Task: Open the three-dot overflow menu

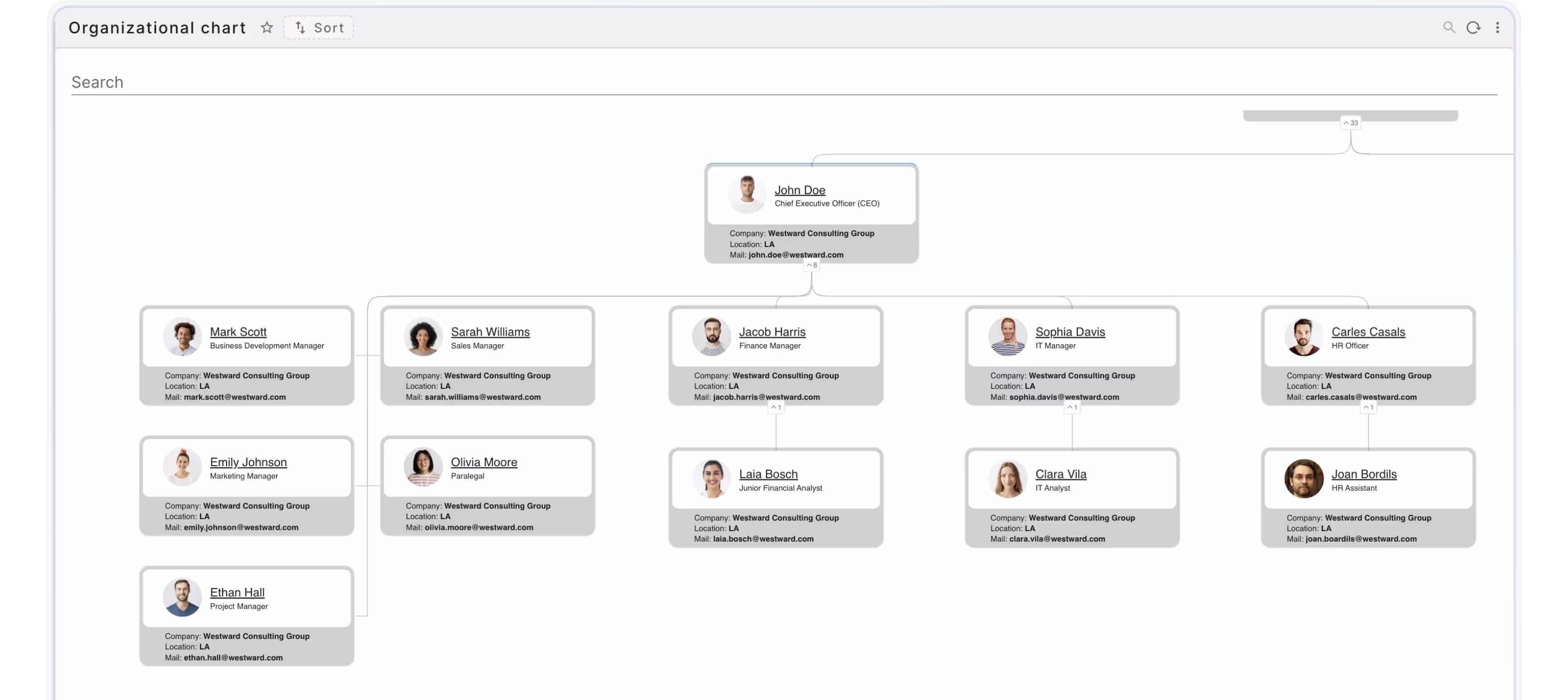Action: click(1498, 27)
